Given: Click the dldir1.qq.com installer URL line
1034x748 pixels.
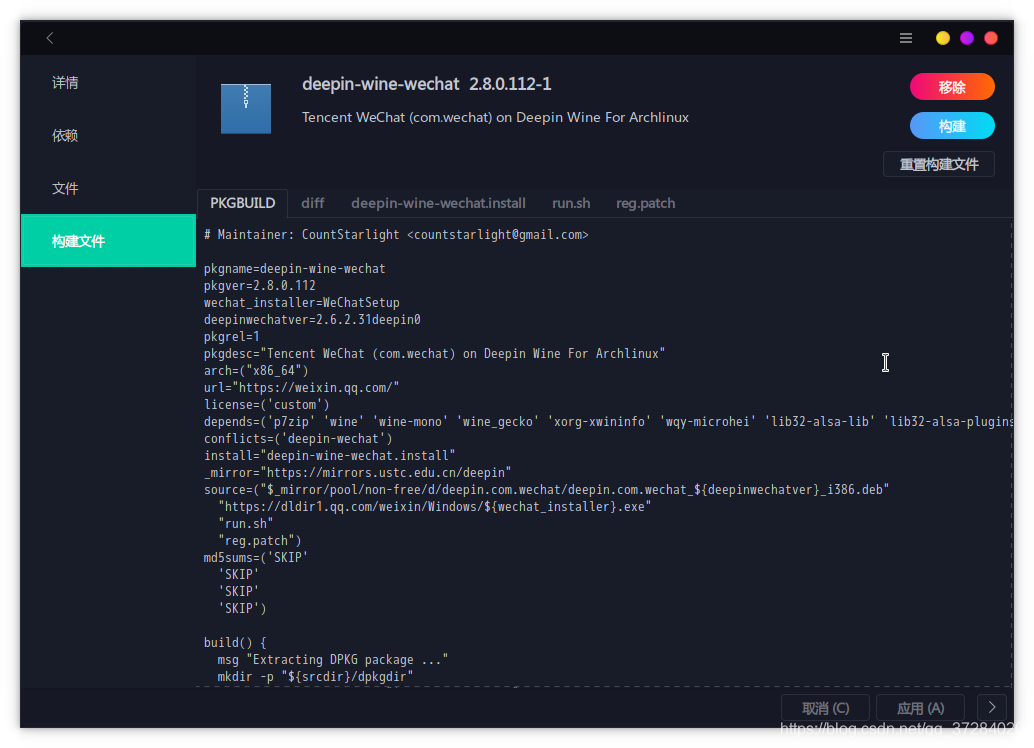Looking at the screenshot, I should coord(435,507).
